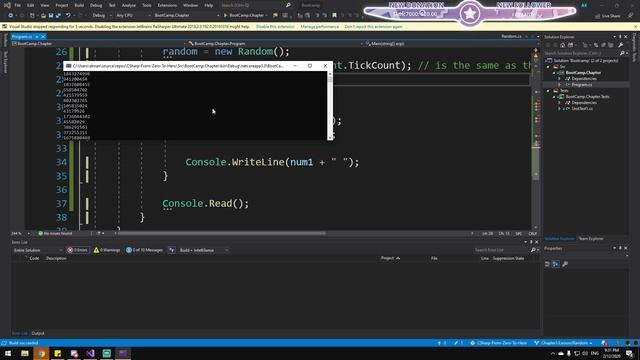The image size is (640, 360).
Task: Open the Build + IntelliSense dropdown
Action: 203,250
